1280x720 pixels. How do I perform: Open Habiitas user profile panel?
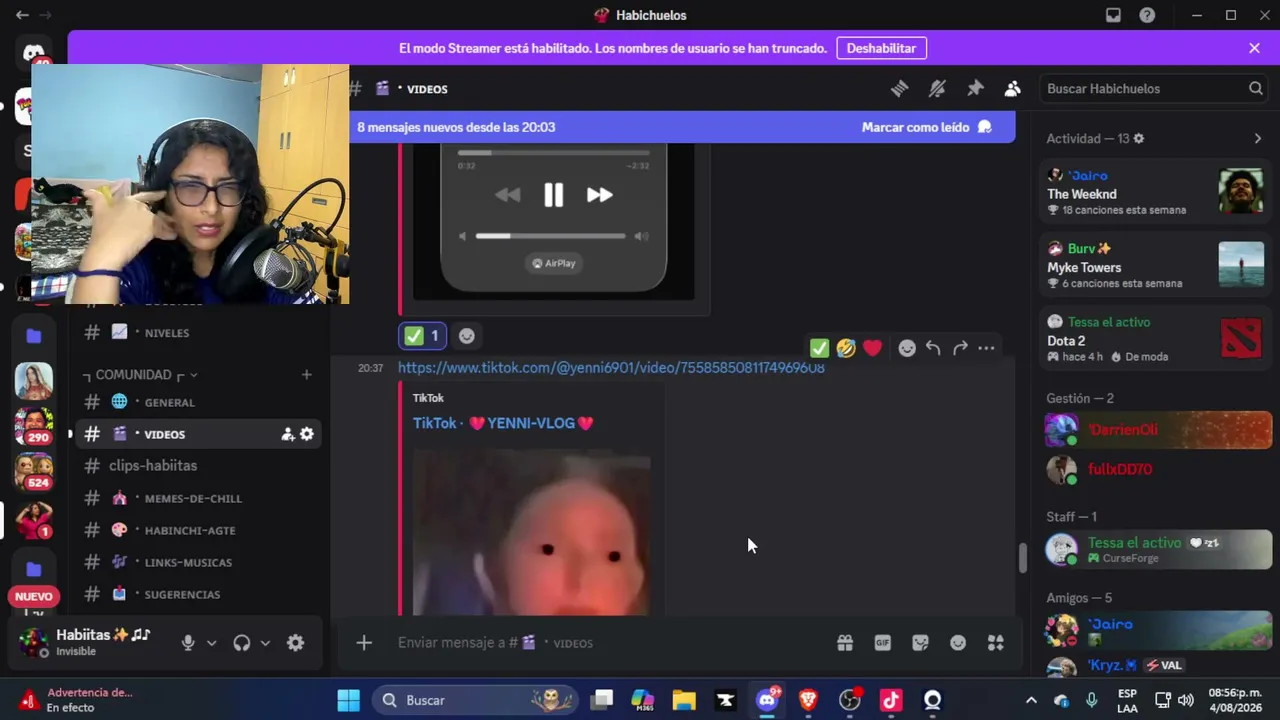85,642
